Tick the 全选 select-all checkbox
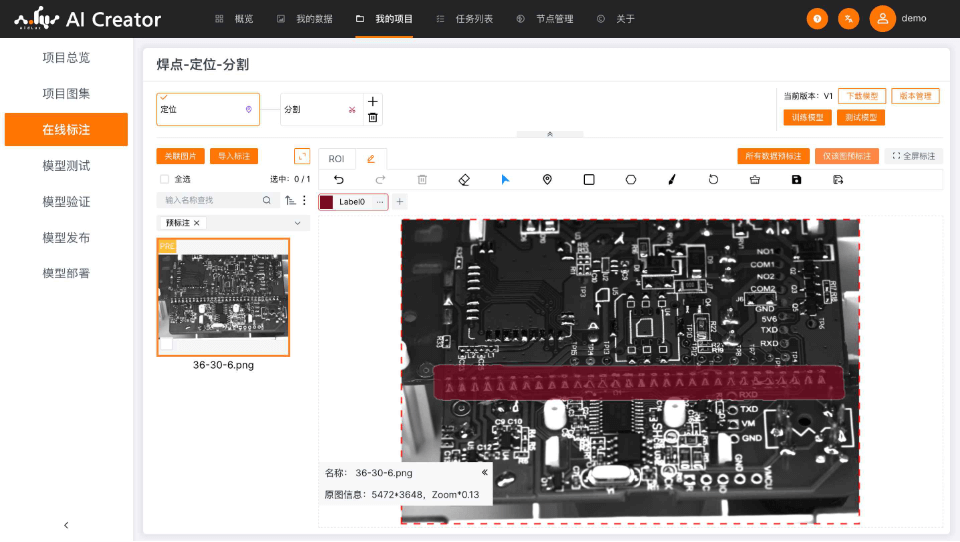Screen dimensions: 960x542 point(165,180)
